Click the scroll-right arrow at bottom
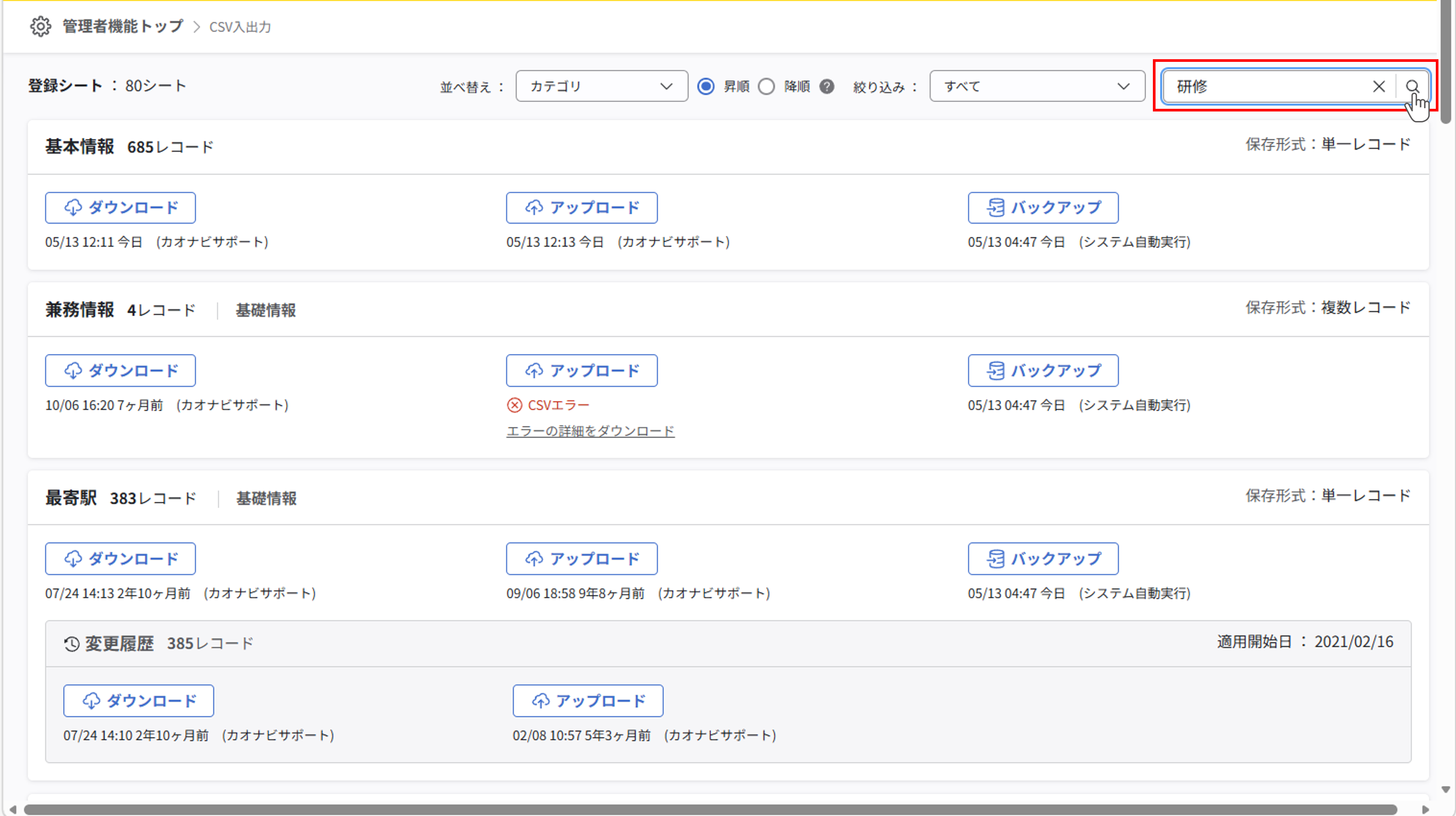Screen dimensions: 1456x816 (x=1426, y=810)
